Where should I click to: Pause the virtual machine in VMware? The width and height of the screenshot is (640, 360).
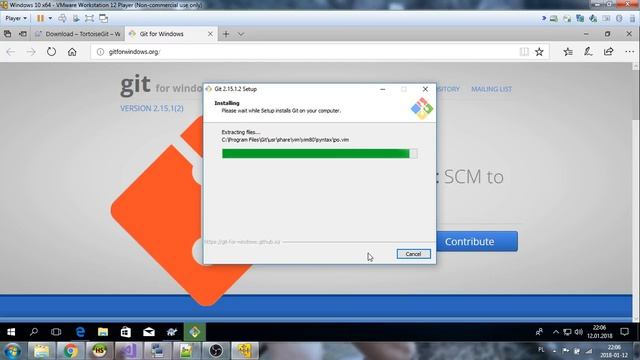click(40, 18)
